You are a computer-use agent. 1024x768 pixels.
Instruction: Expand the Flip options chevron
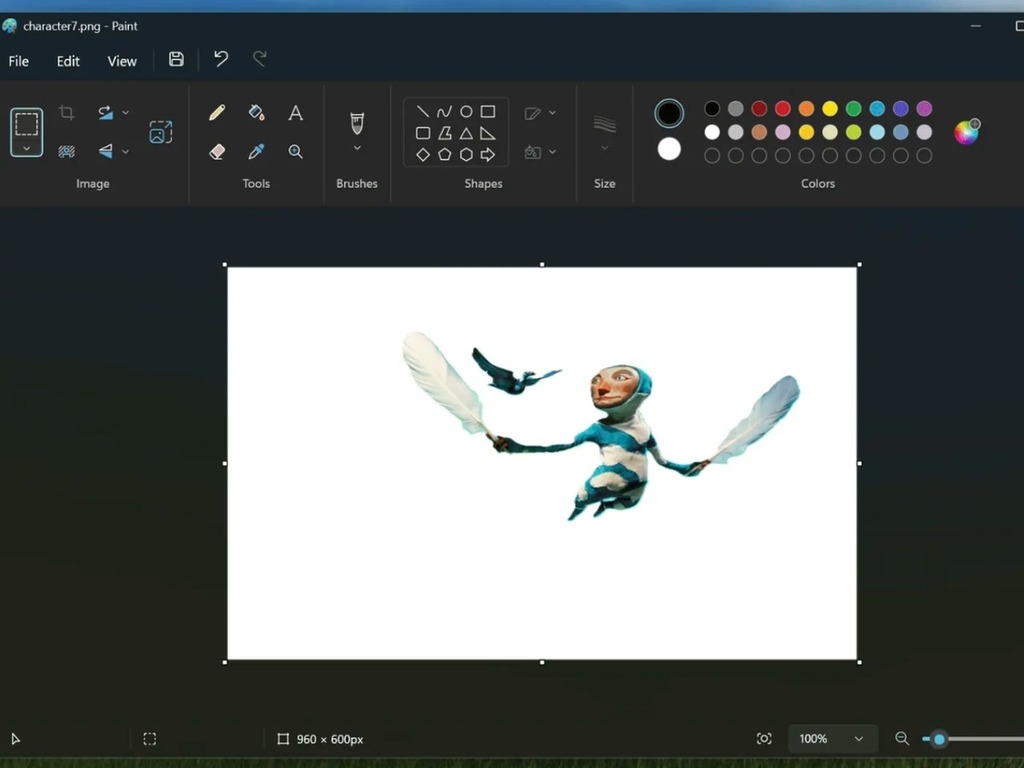pyautogui.click(x=125, y=152)
